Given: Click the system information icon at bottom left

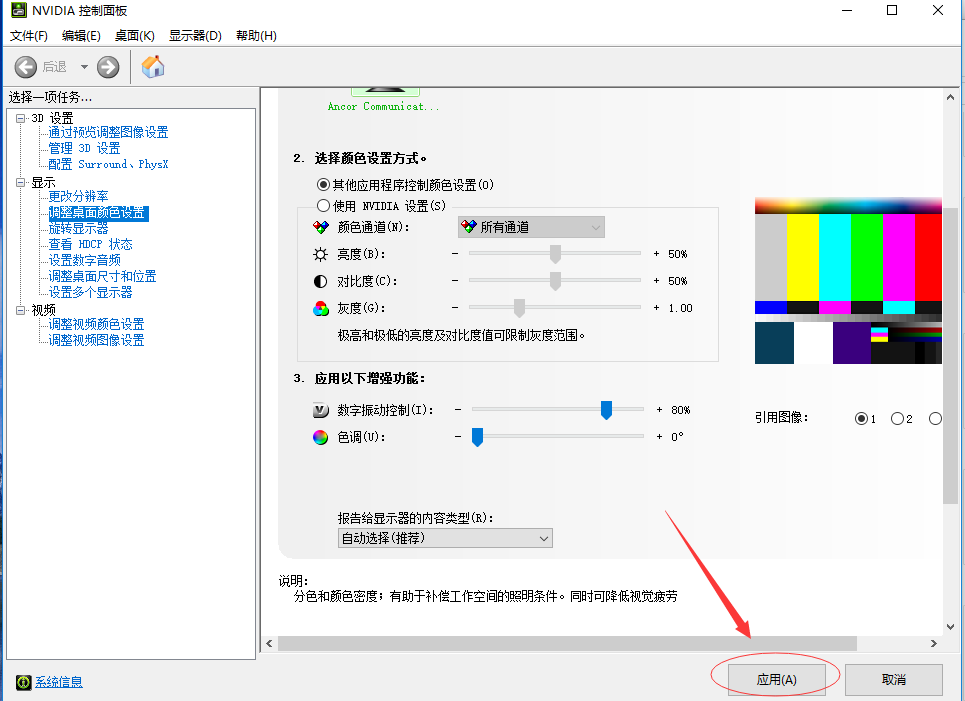Looking at the screenshot, I should coord(23,682).
